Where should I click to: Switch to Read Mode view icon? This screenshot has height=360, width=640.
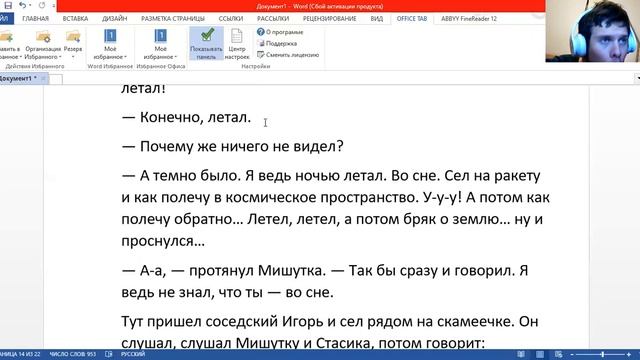coord(521,354)
